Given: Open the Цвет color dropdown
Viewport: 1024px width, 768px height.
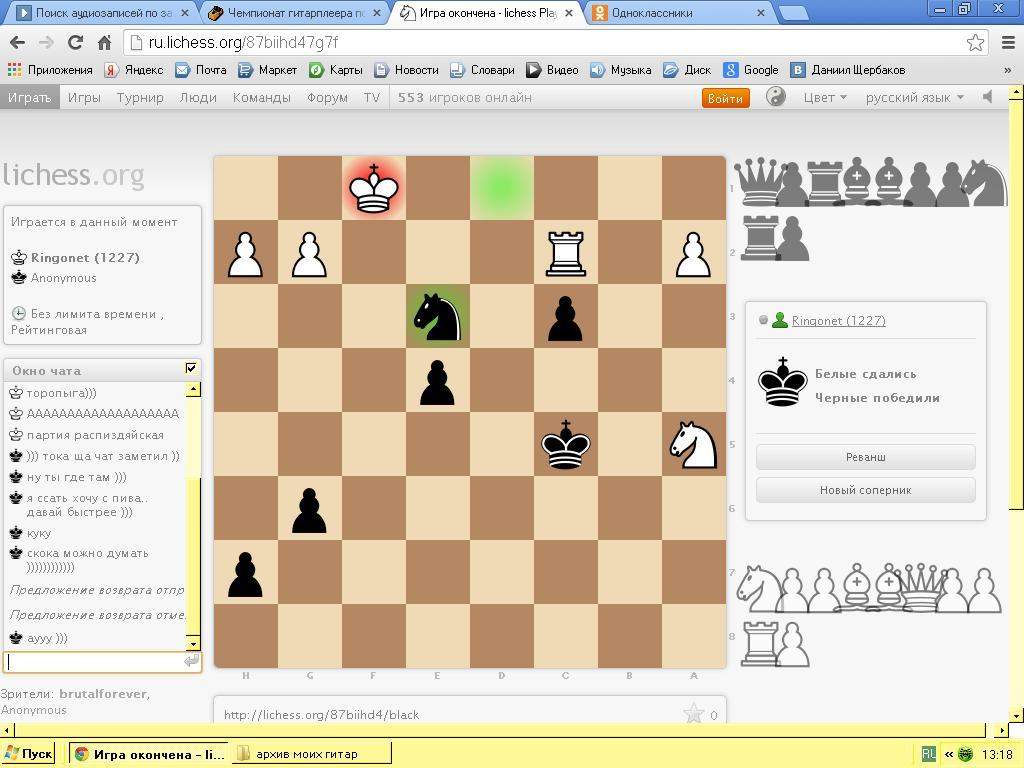Looking at the screenshot, I should pyautogui.click(x=825, y=98).
